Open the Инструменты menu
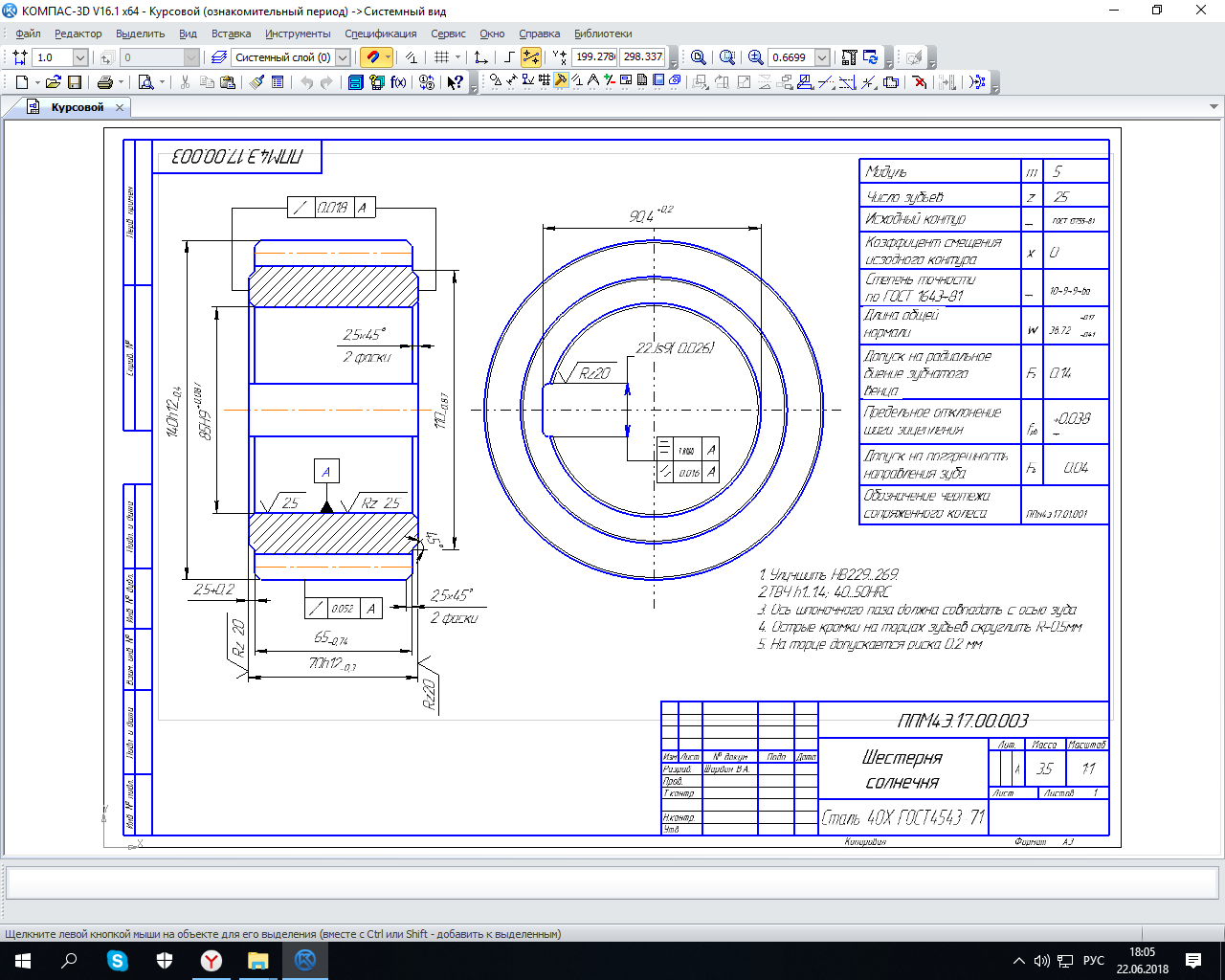Viewport: 1225px width, 980px height. [298, 33]
